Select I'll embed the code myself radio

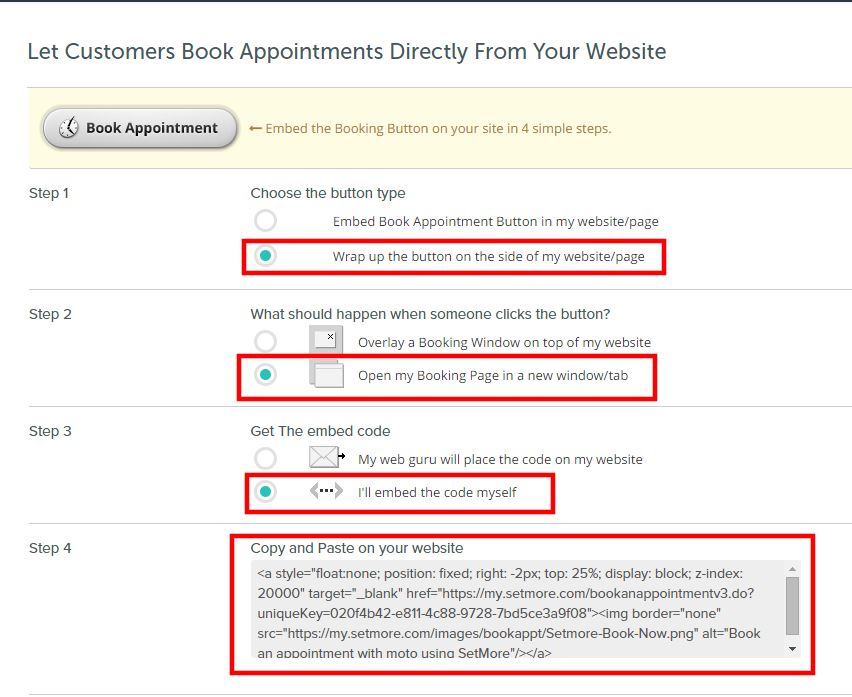(265, 492)
